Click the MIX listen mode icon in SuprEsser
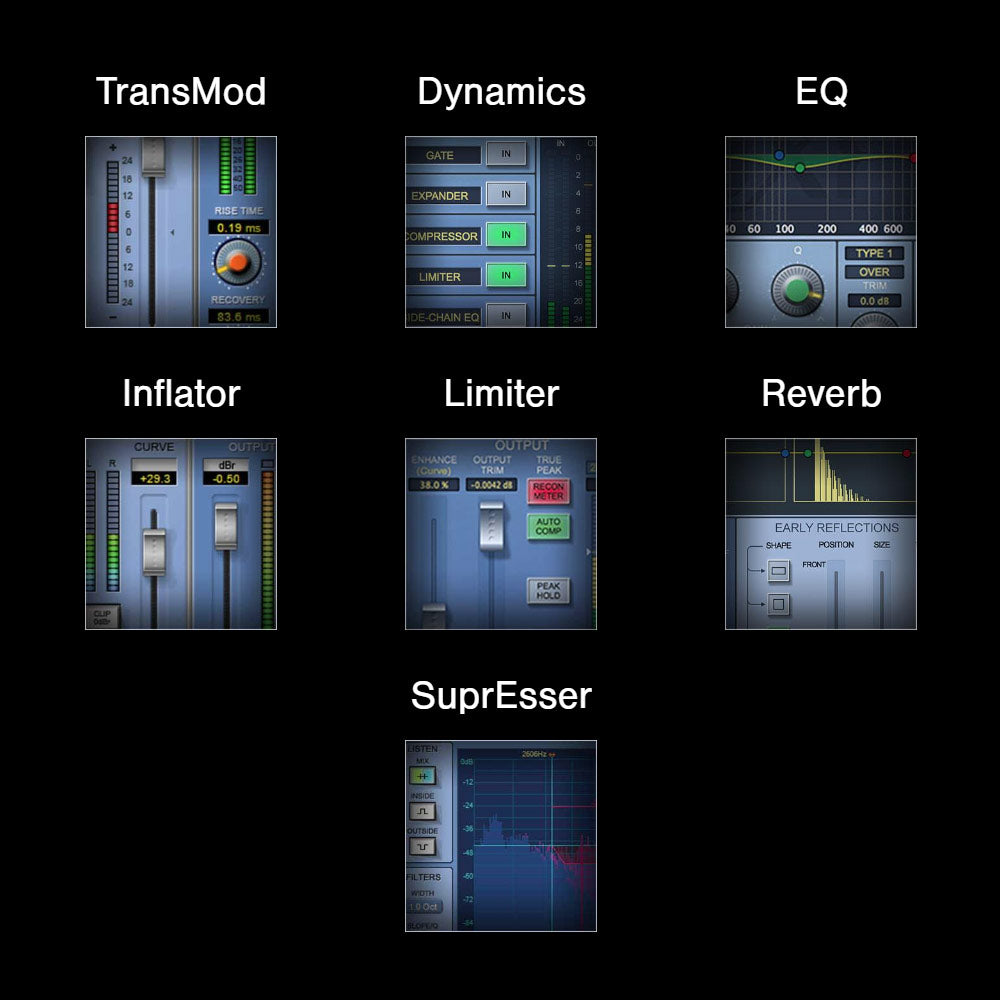 (x=424, y=775)
